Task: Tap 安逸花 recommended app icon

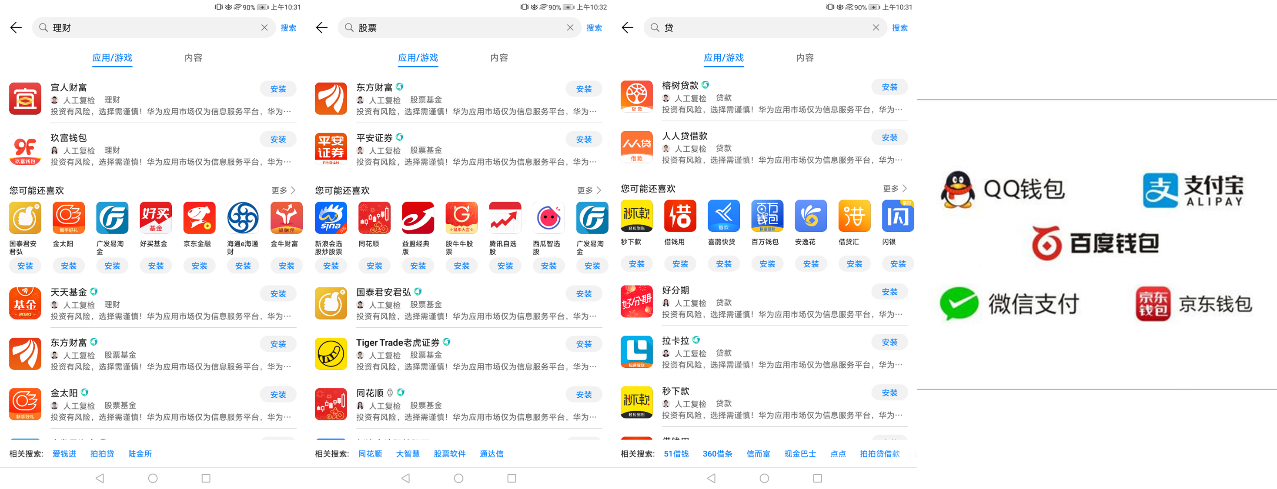Action: coord(811,216)
